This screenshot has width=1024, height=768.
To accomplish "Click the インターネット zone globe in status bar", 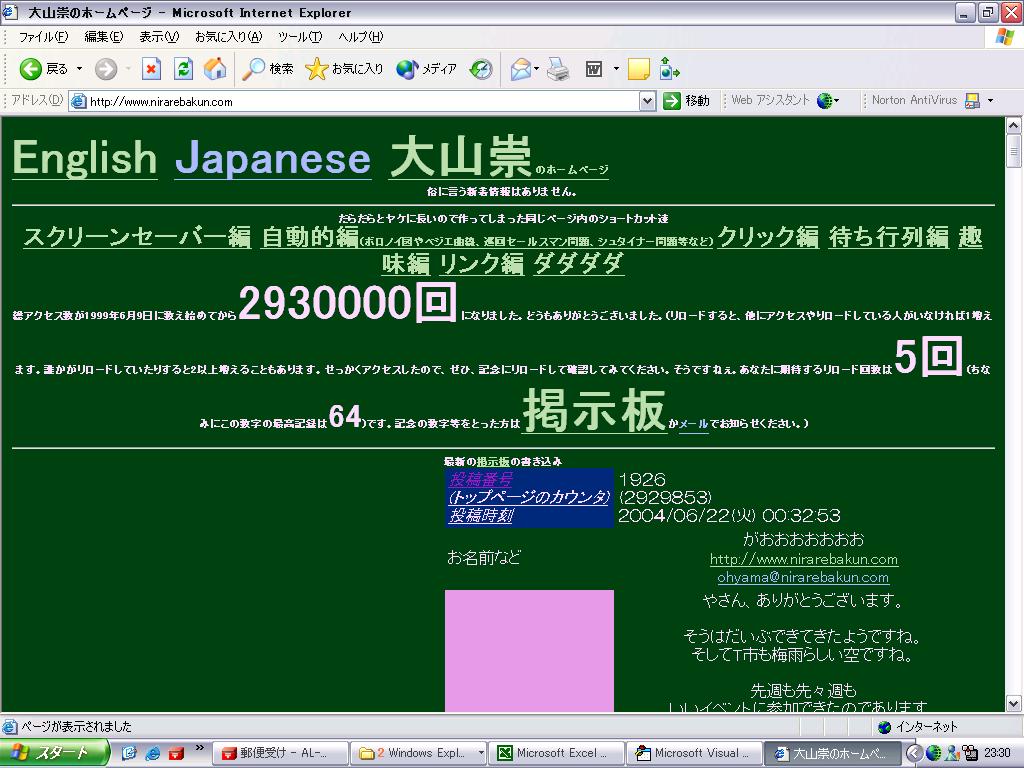I will 884,727.
